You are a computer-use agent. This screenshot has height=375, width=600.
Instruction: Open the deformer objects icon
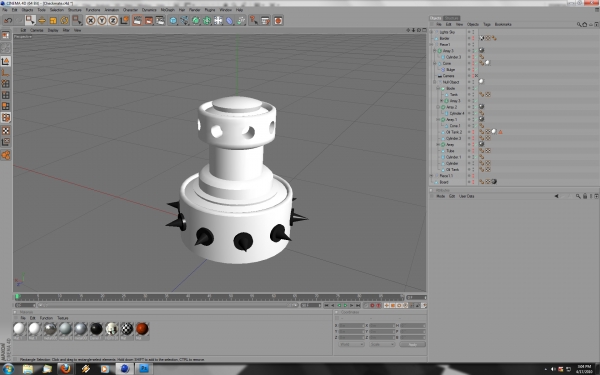[229, 20]
